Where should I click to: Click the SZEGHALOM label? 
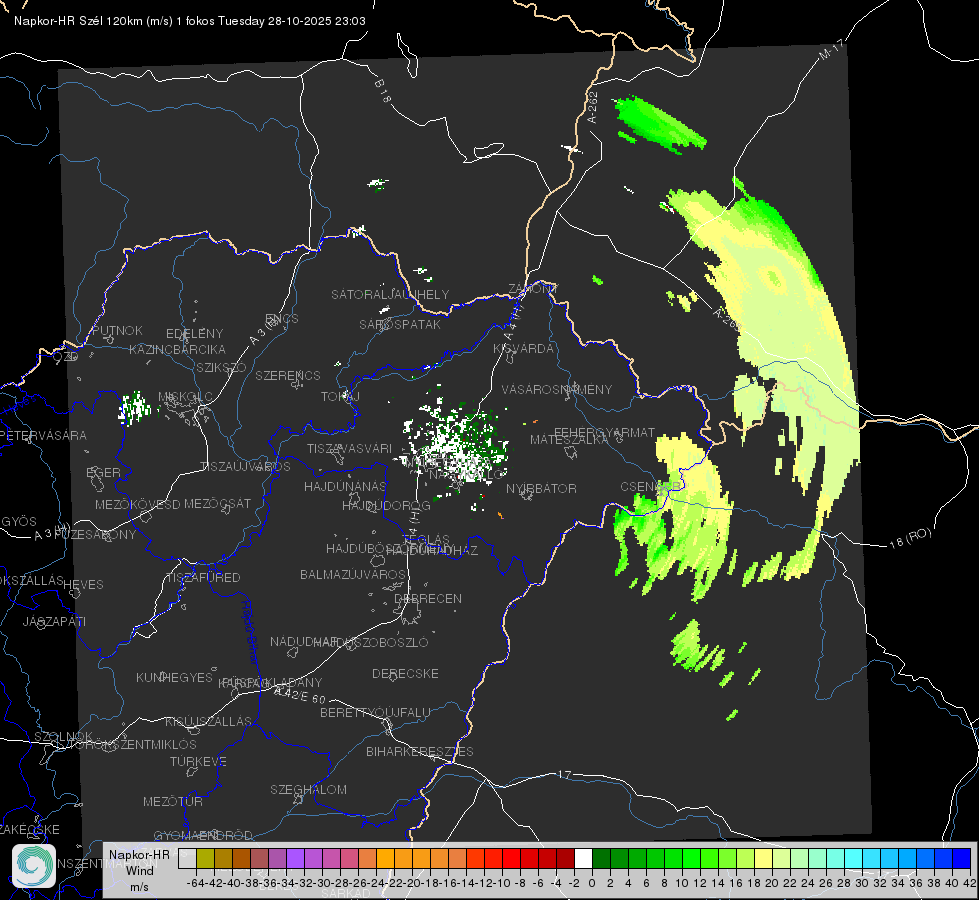click(x=308, y=789)
